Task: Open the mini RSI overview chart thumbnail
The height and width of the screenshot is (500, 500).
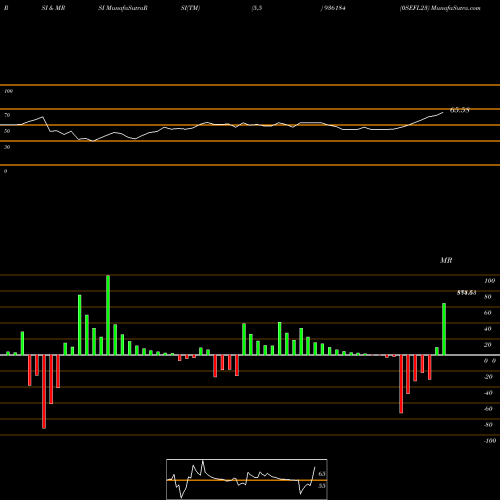Action: pyautogui.click(x=247, y=479)
